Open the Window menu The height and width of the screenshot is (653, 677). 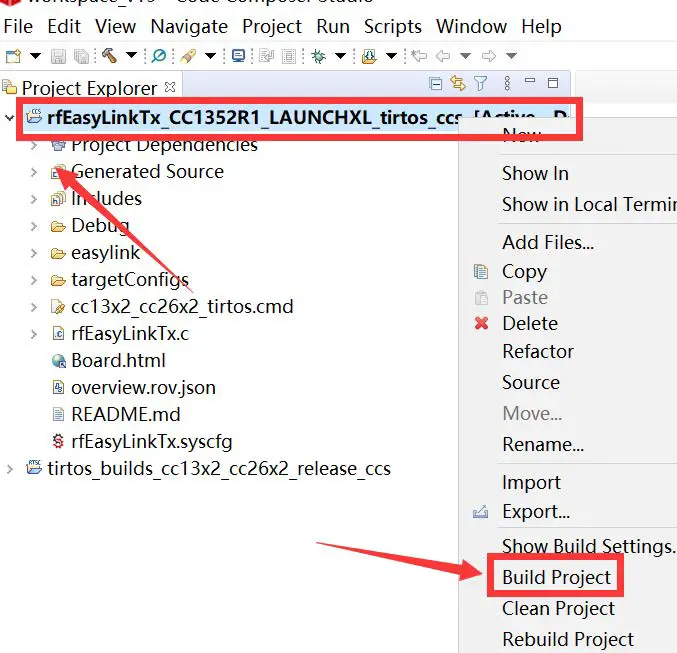click(471, 27)
